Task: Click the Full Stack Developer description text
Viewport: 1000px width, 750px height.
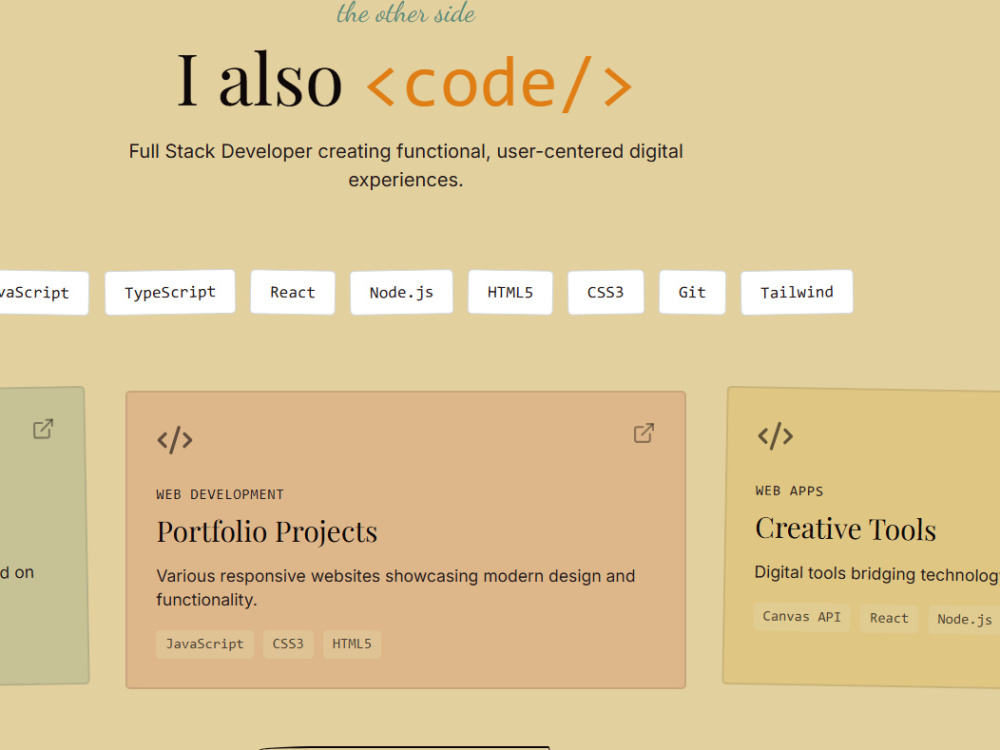Action: coord(406,165)
